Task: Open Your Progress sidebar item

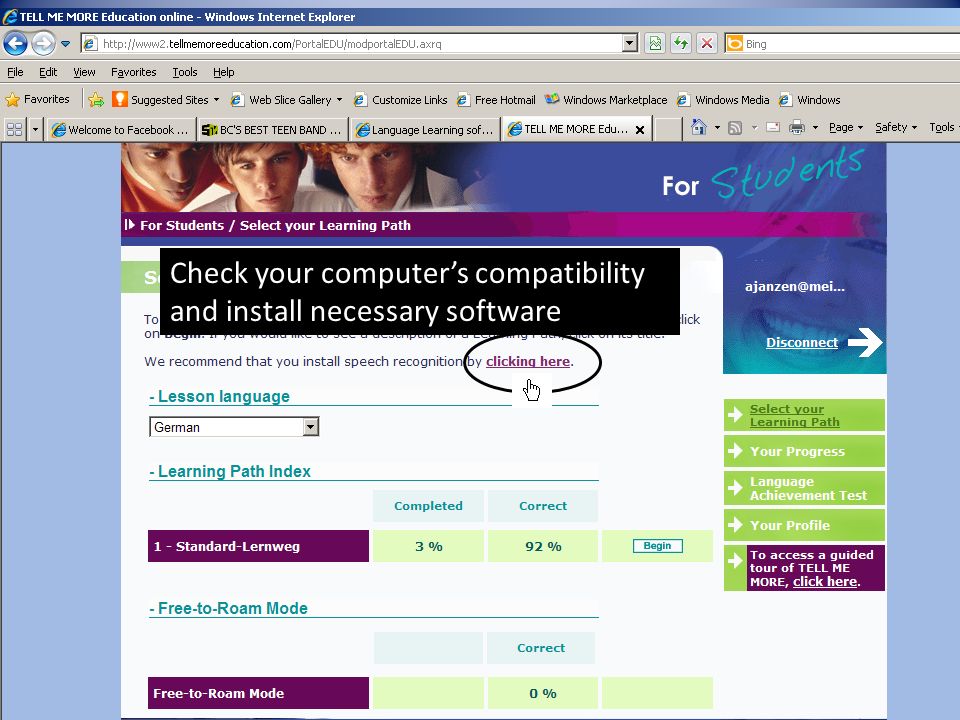Action: pyautogui.click(x=804, y=451)
